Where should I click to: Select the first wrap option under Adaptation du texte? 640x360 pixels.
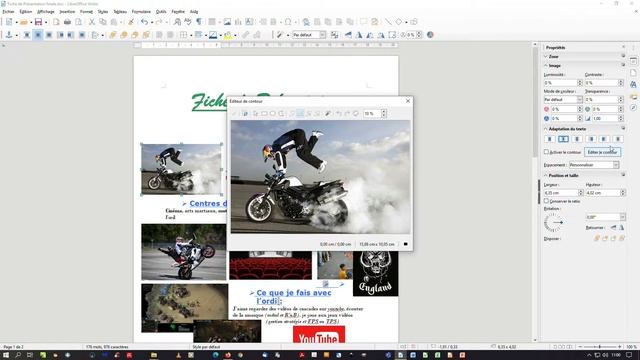[549, 139]
